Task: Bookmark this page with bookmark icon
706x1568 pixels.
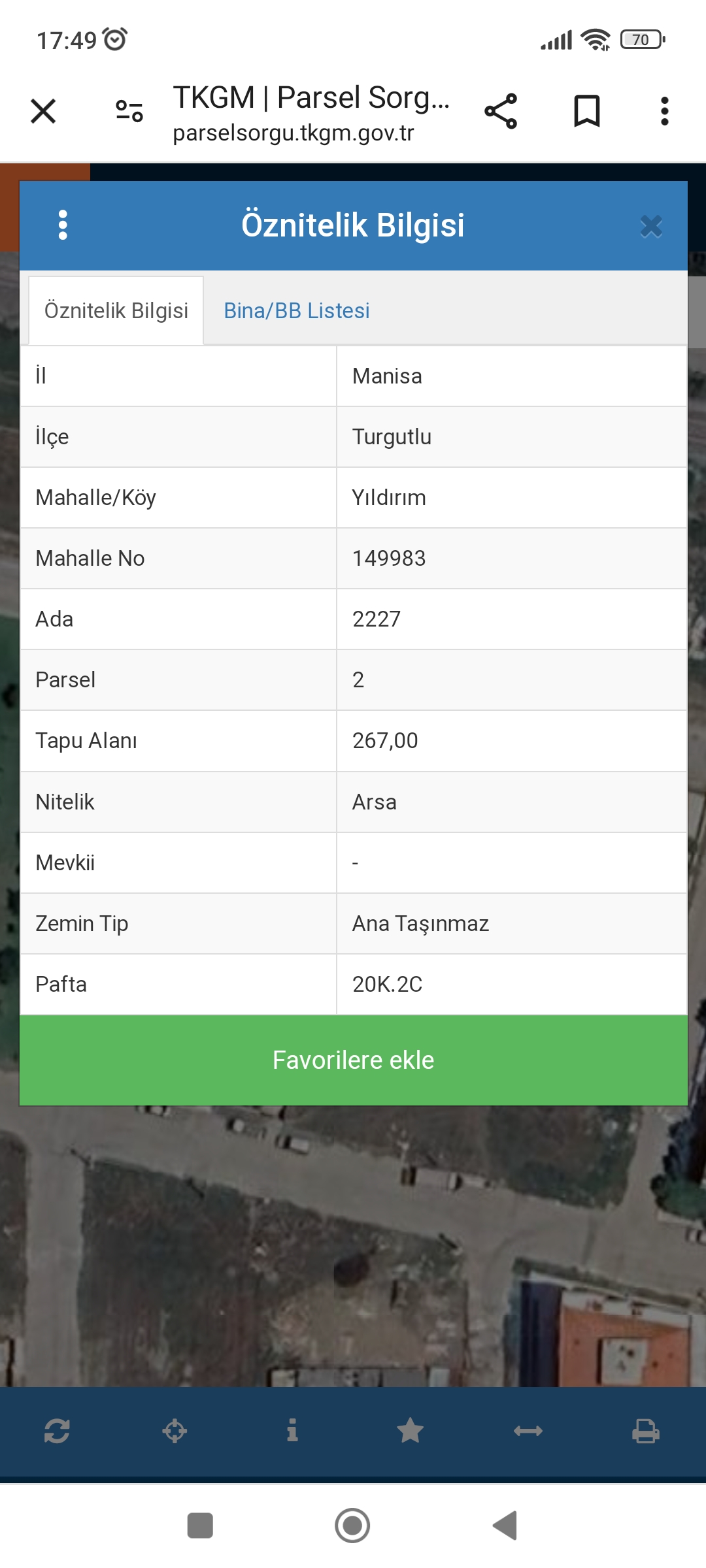Action: (x=586, y=111)
